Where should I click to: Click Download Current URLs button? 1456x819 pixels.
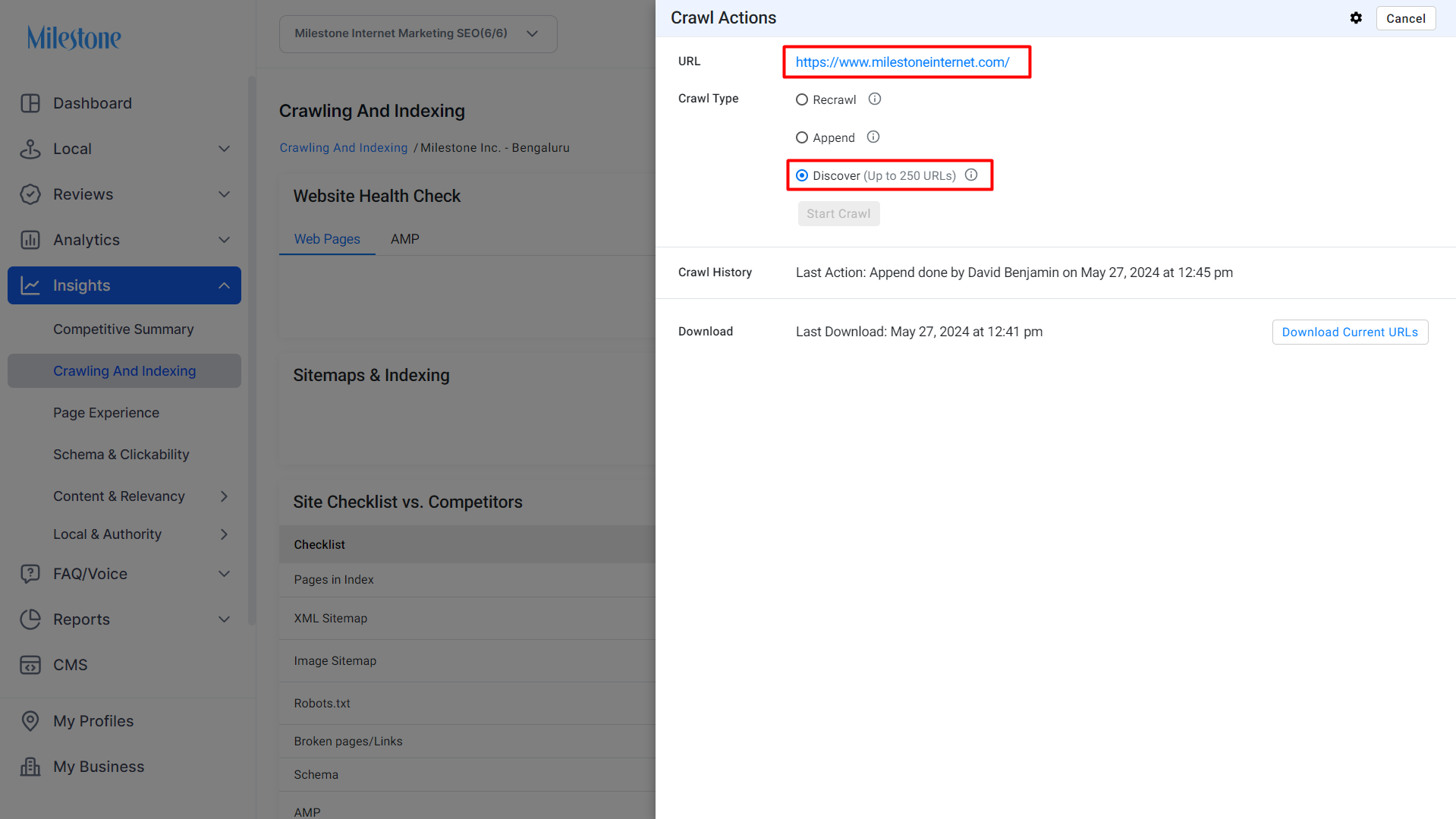1350,332
